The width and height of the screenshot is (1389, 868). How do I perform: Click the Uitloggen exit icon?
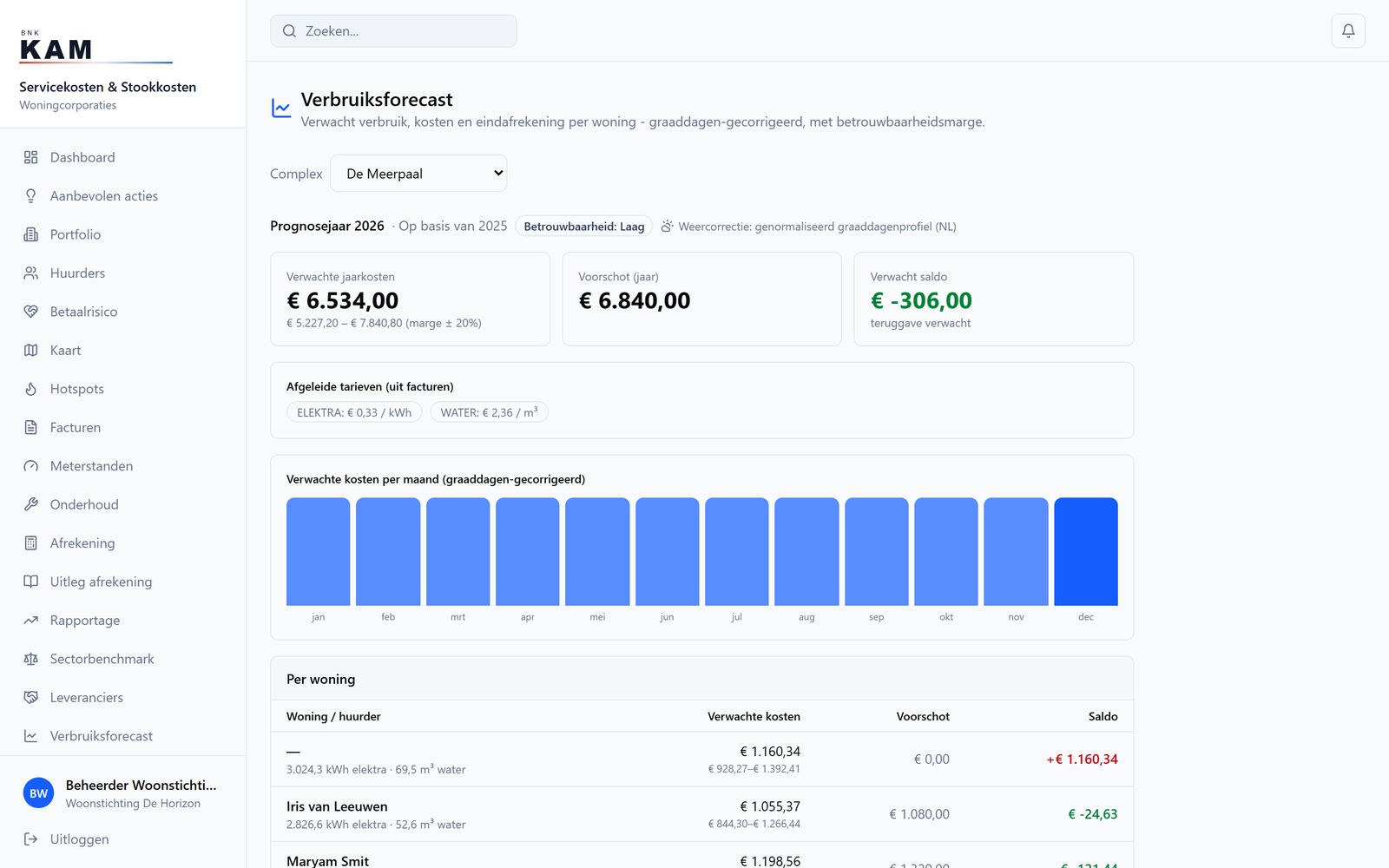click(x=31, y=839)
